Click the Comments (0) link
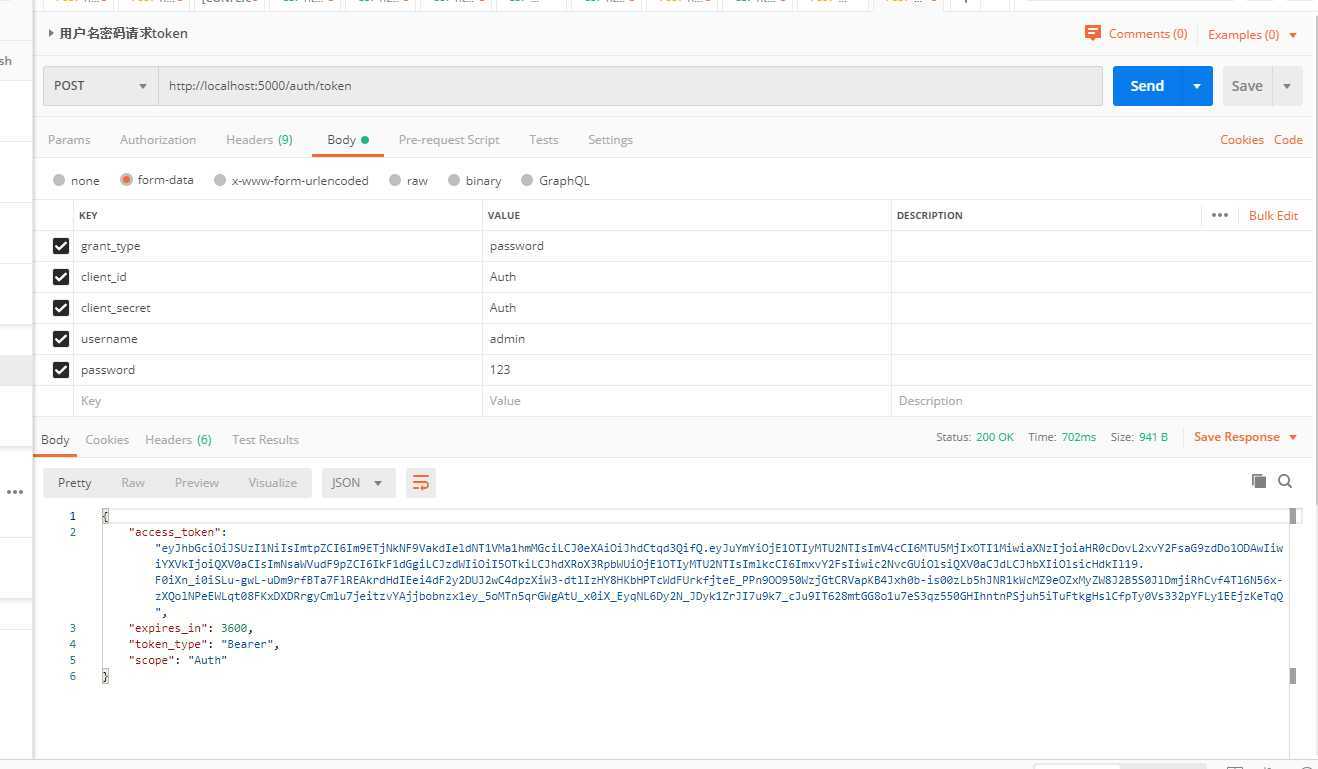This screenshot has width=1318, height=769. coord(1148,34)
